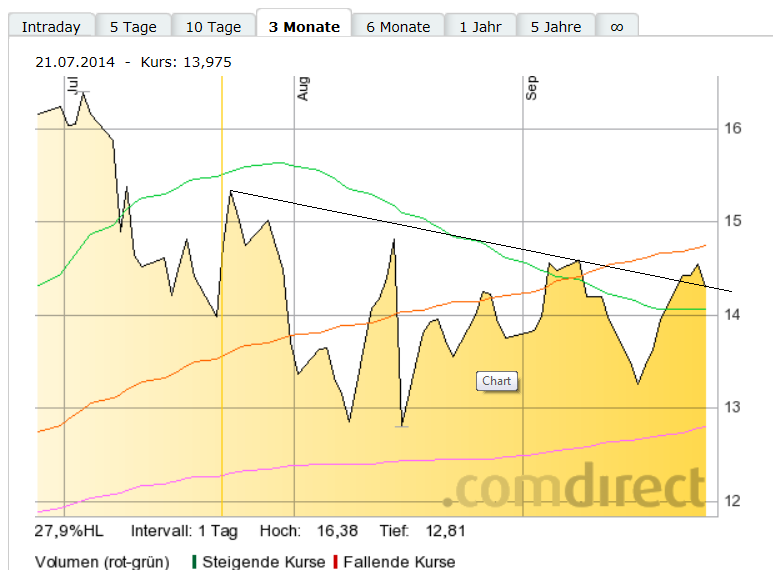Show the 1 Jahr chart
This screenshot has width=773, height=570.
tap(480, 26)
